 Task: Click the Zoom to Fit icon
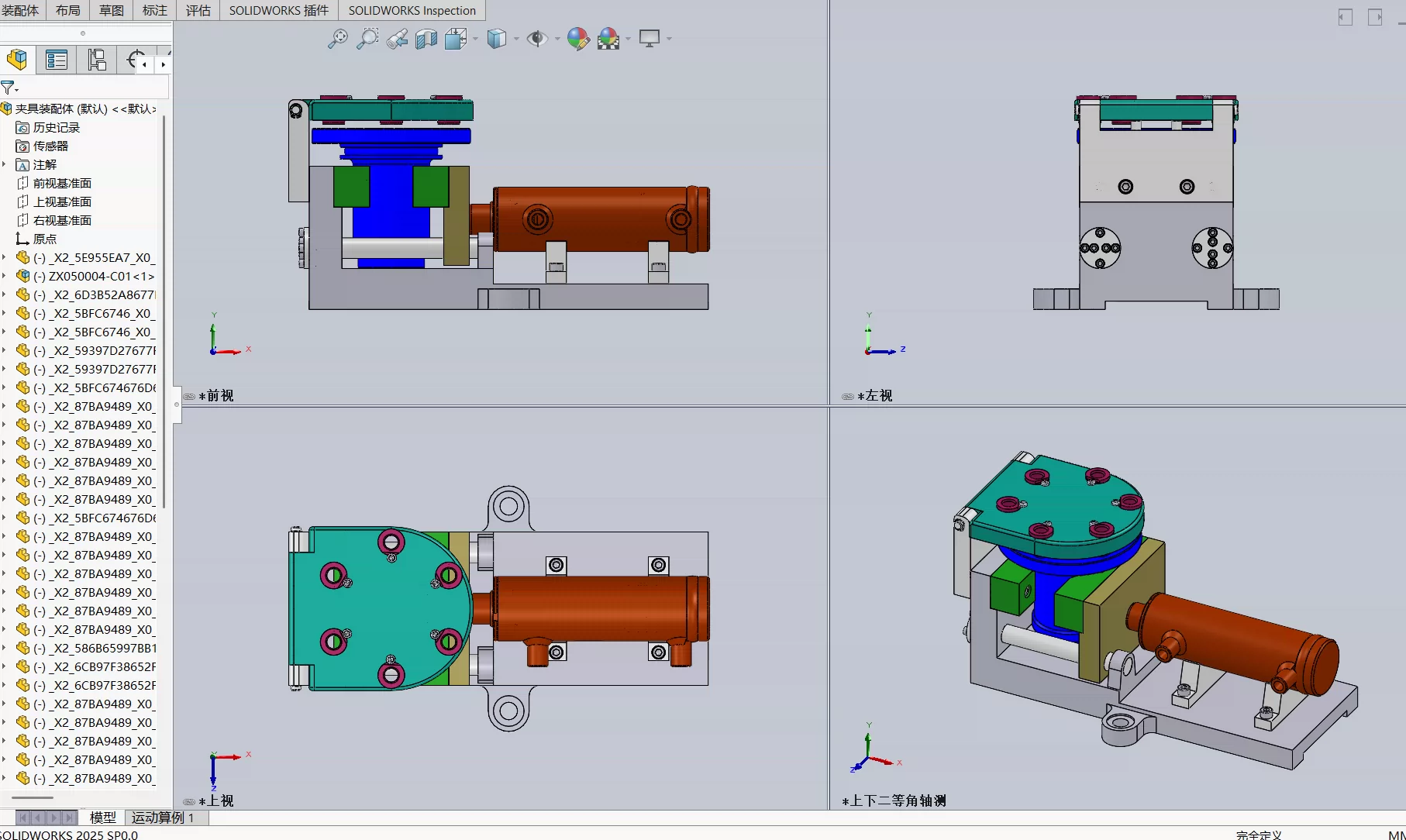(x=338, y=38)
